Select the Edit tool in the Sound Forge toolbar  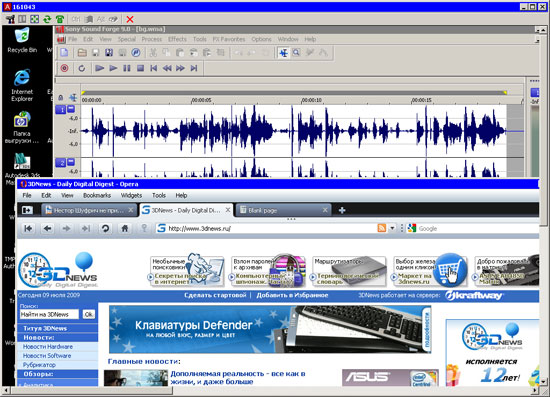click(283, 53)
